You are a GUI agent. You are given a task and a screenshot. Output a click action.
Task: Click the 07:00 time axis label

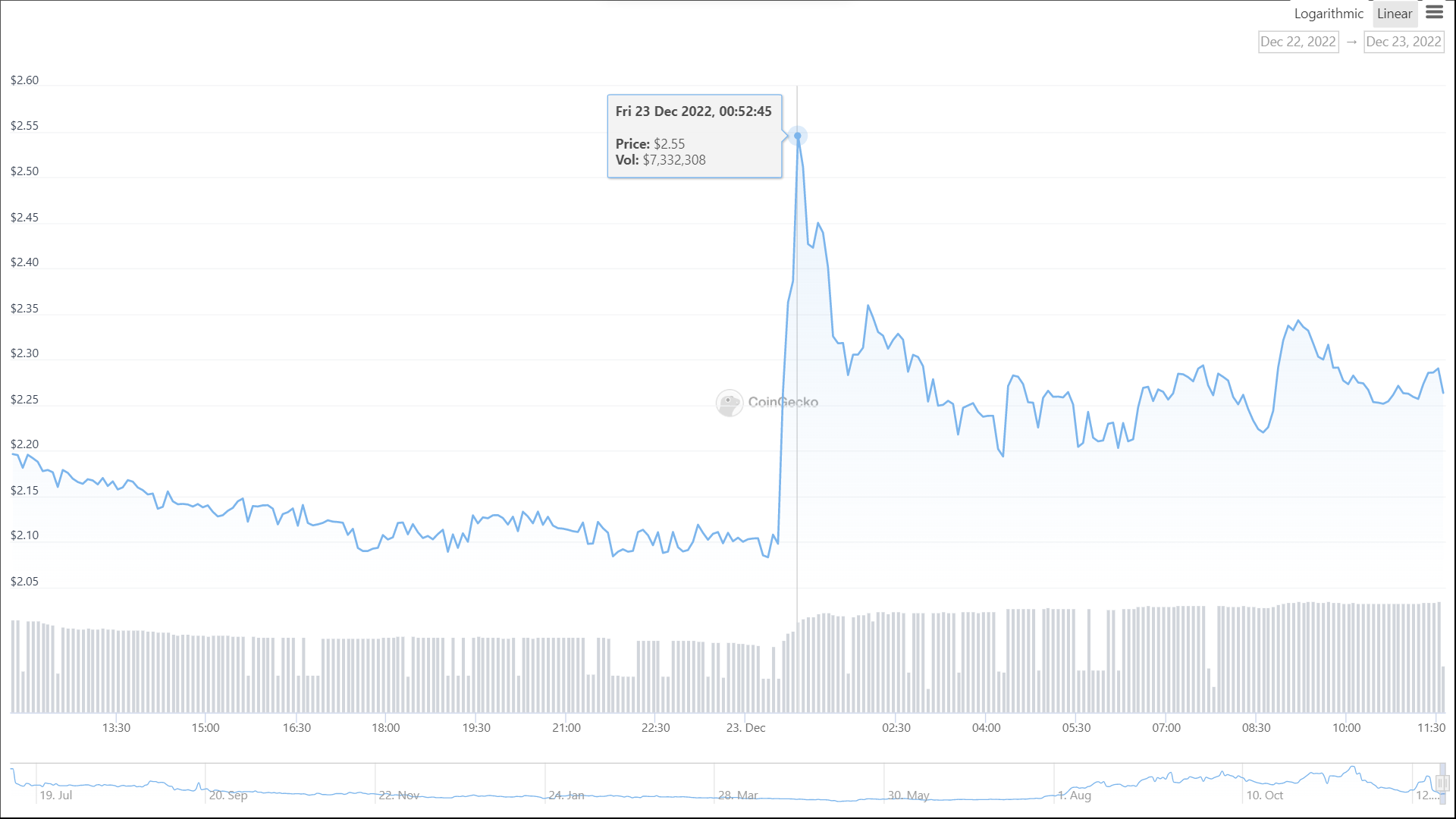pyautogui.click(x=1166, y=728)
